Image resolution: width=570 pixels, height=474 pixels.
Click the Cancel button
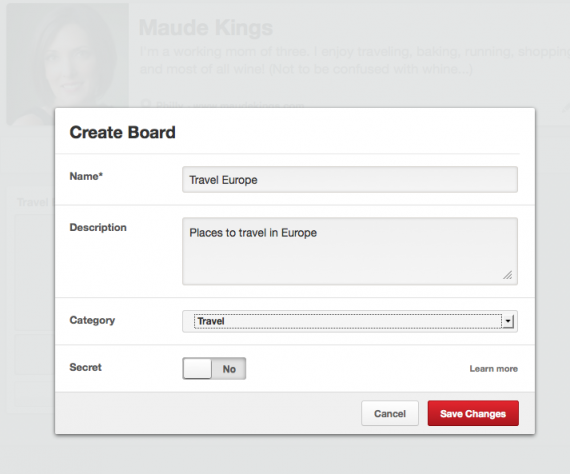pos(390,413)
